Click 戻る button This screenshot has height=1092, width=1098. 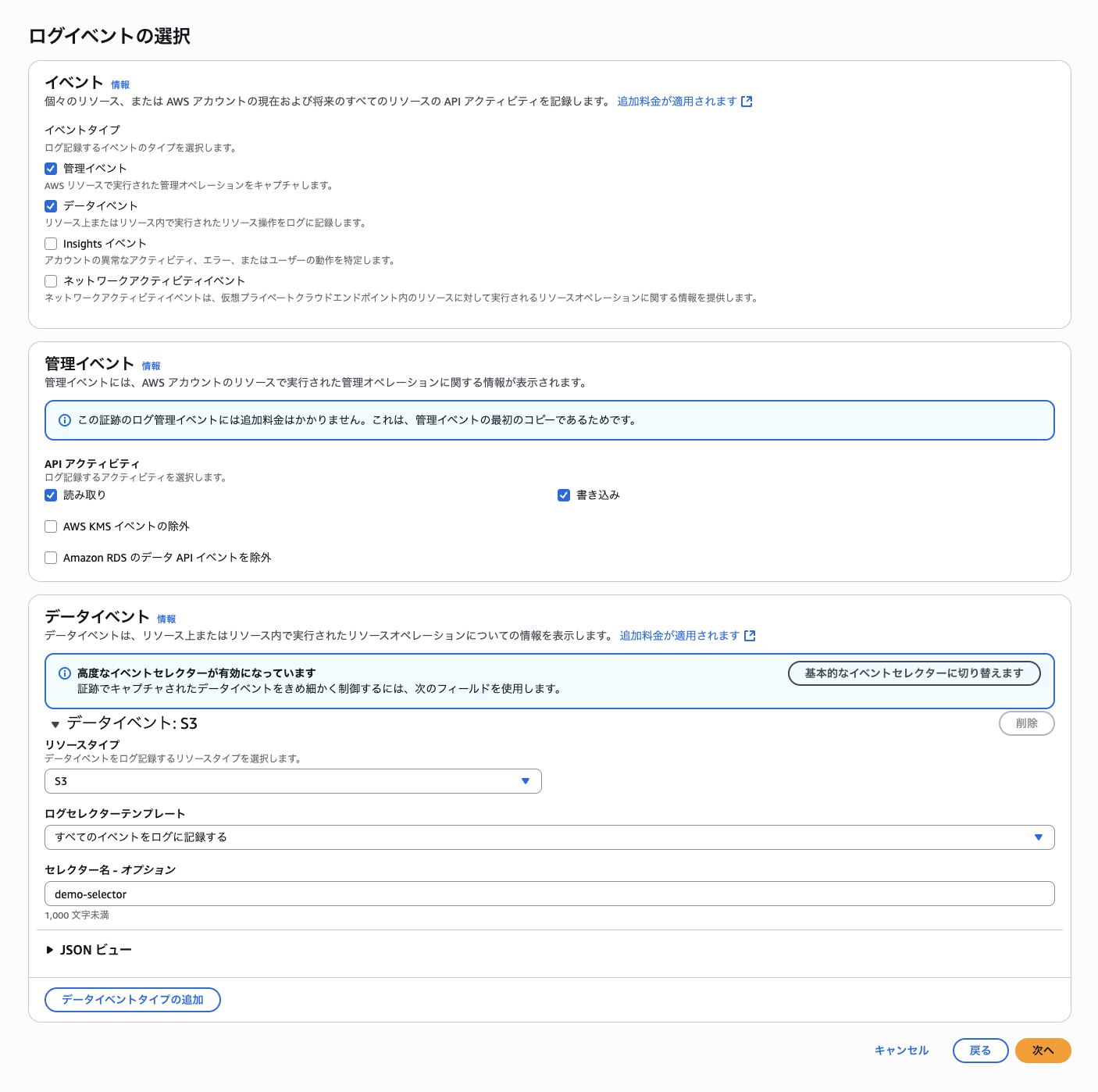pyautogui.click(x=981, y=1051)
